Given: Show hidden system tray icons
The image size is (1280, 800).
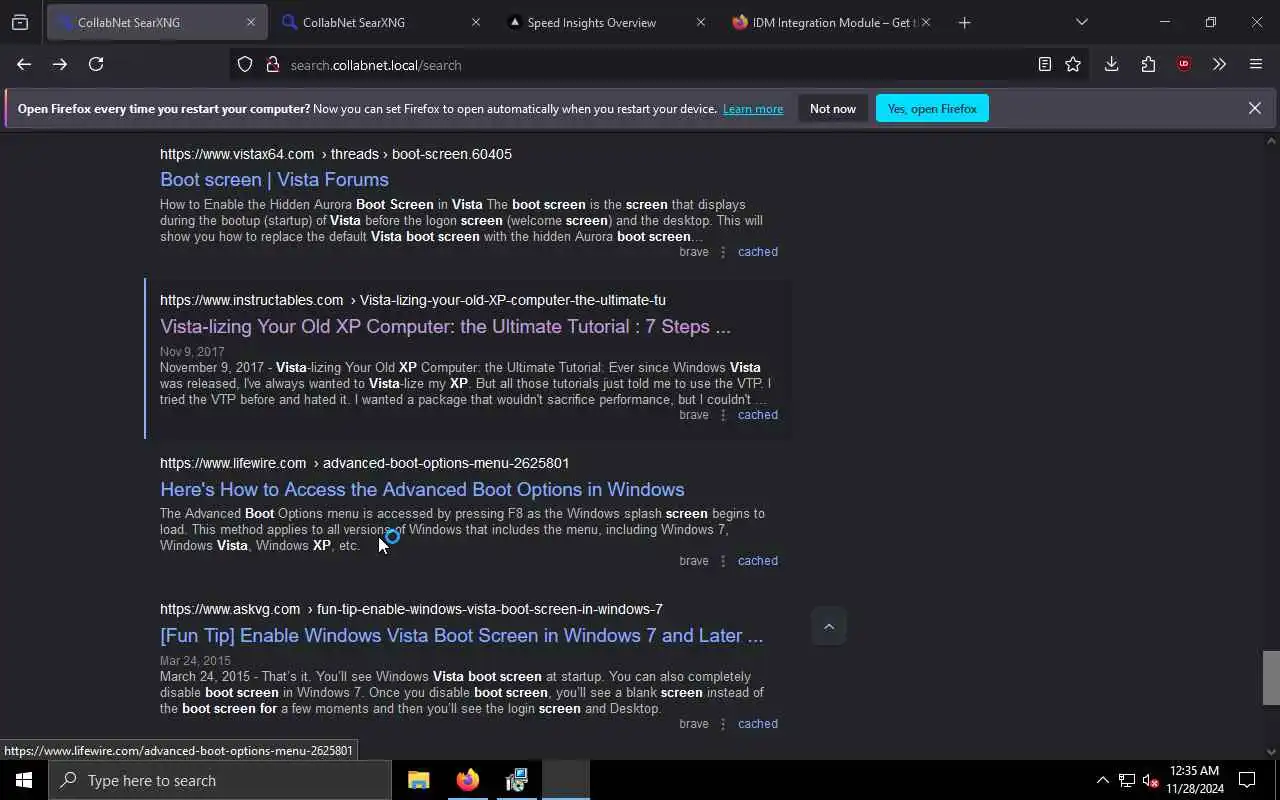Looking at the screenshot, I should click(1102, 780).
